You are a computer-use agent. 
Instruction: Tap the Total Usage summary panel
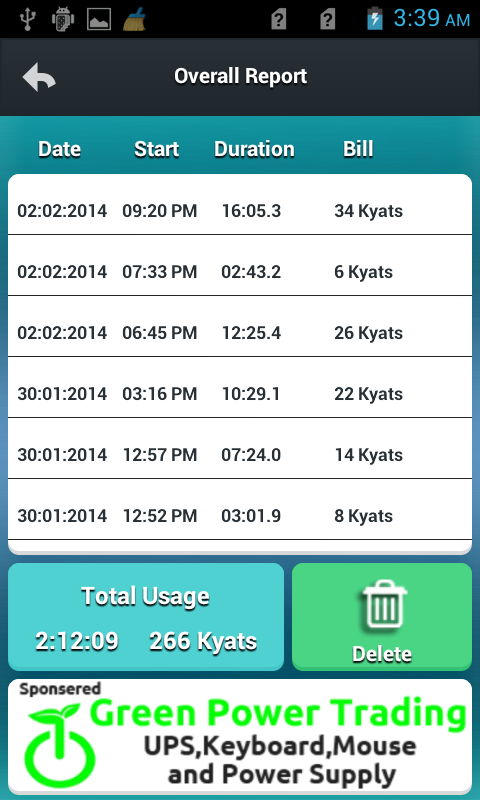tap(146, 617)
